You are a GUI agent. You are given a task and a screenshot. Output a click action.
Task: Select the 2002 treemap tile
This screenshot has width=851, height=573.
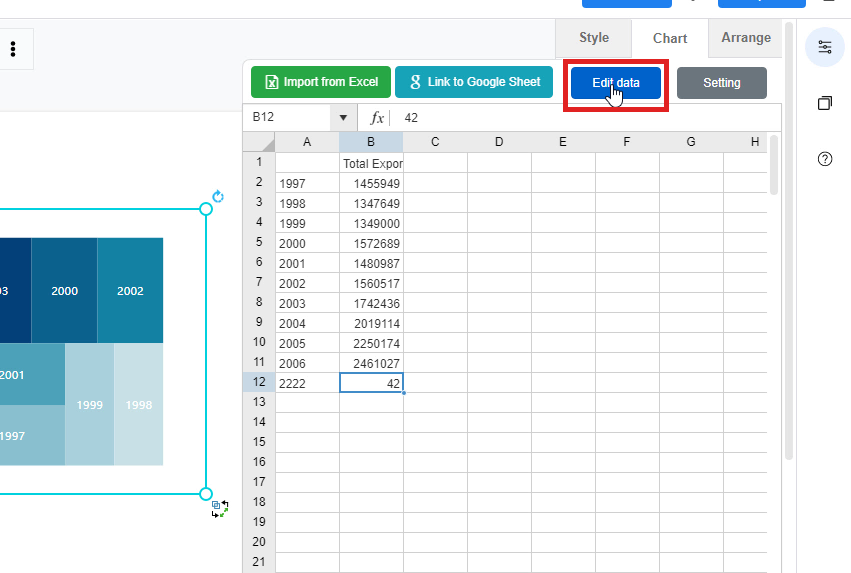click(130, 291)
